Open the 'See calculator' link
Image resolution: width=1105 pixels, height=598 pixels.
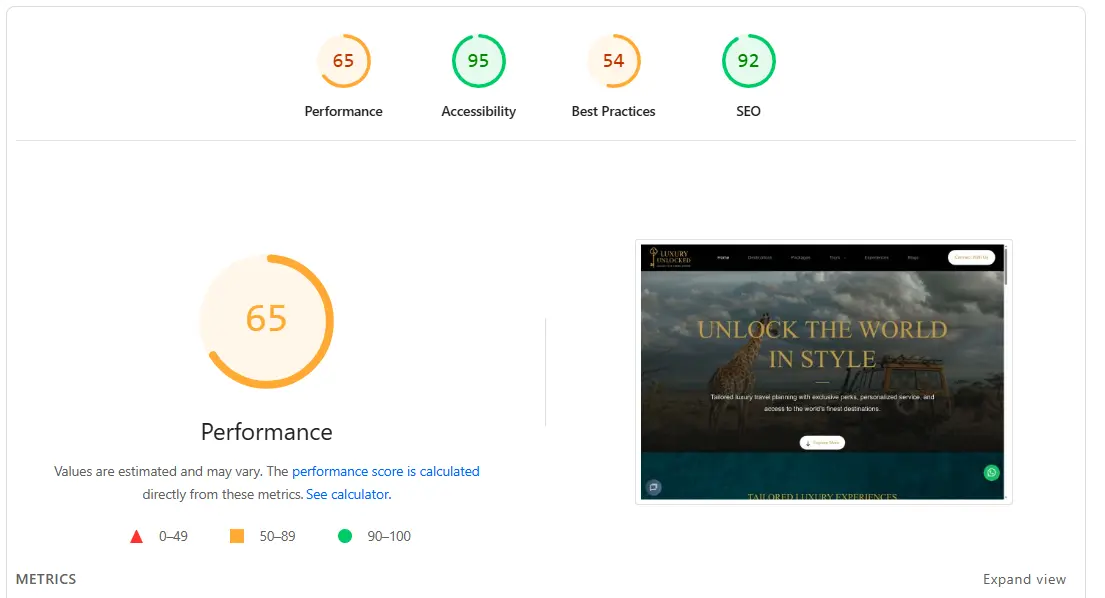click(x=347, y=494)
